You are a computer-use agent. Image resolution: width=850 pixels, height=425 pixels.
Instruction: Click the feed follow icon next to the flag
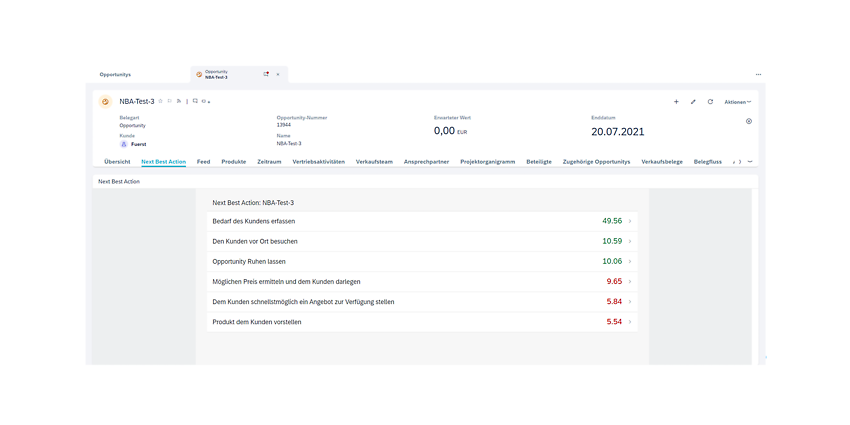(x=178, y=101)
